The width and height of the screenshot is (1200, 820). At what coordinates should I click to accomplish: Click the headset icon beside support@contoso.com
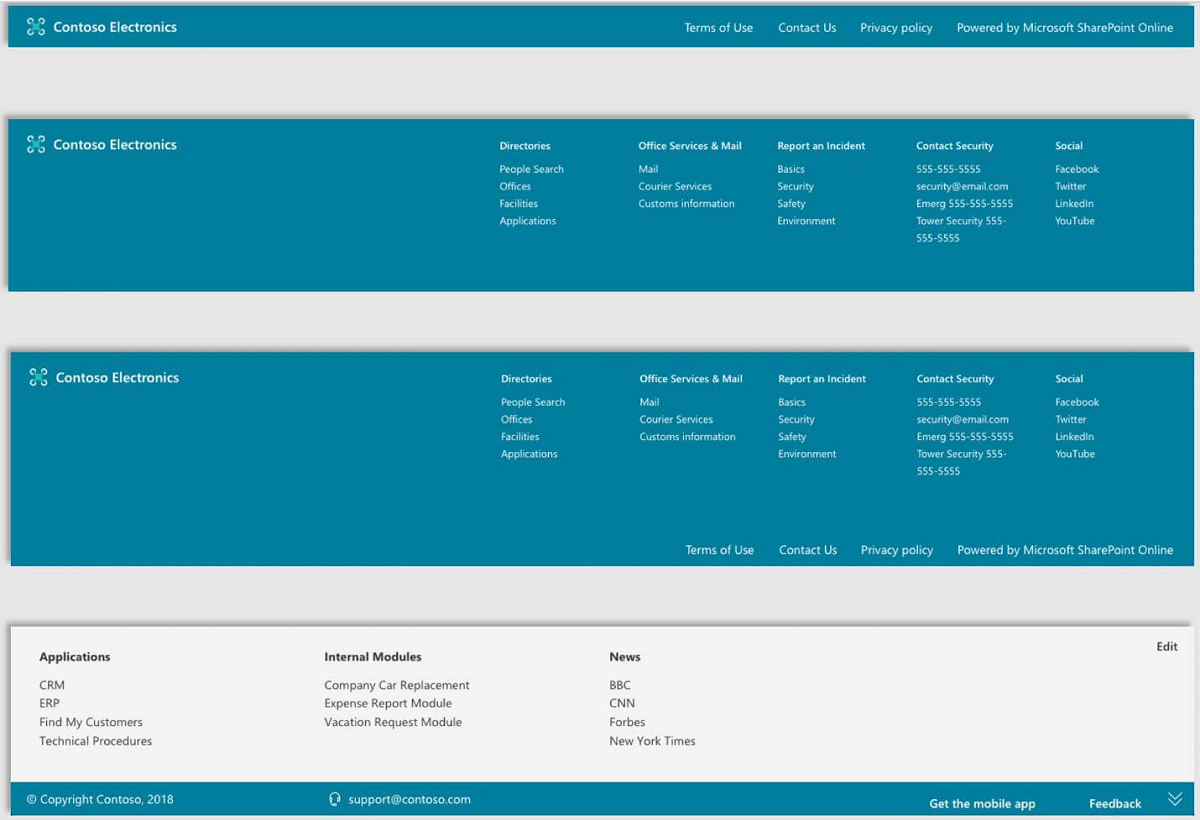334,799
